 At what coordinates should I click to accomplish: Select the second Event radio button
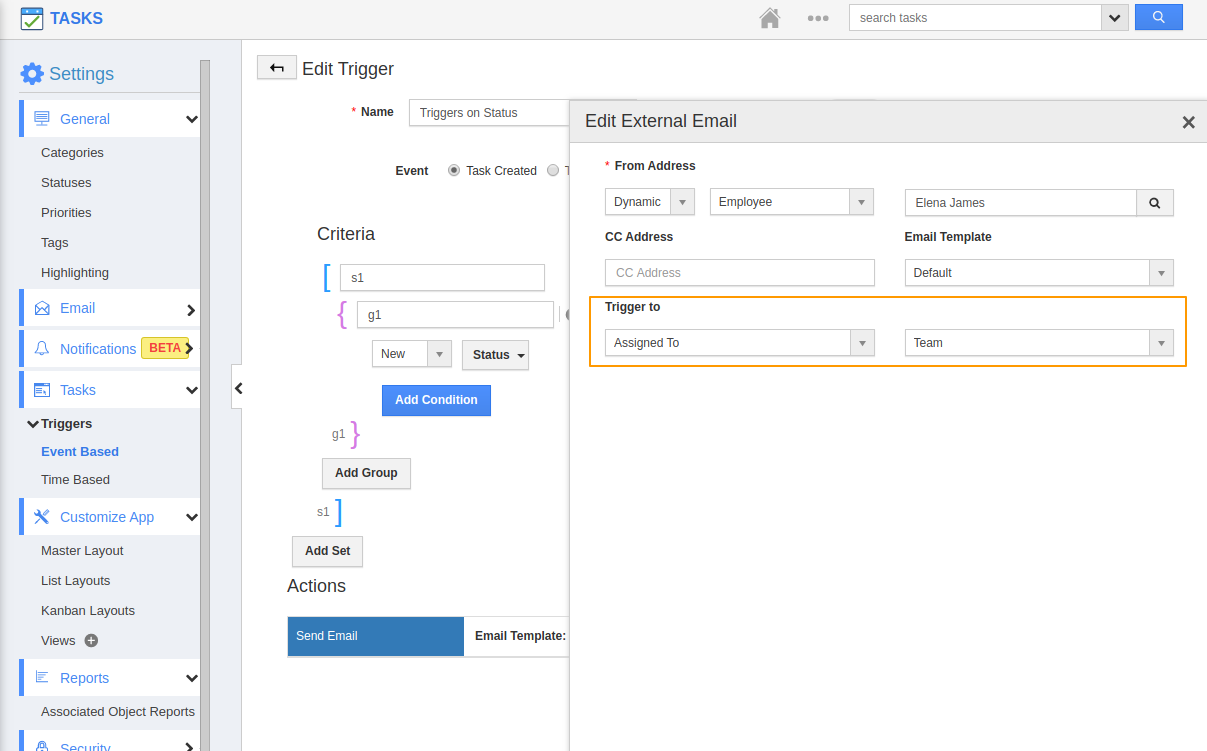coord(553,171)
